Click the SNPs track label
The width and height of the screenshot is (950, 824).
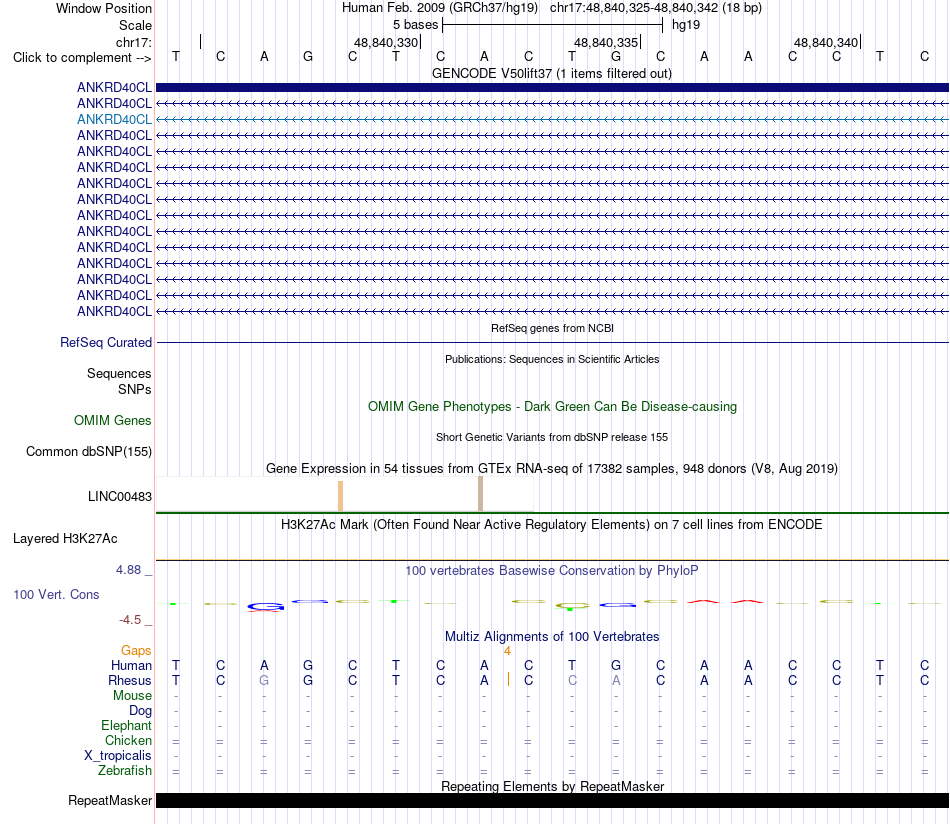(135, 390)
